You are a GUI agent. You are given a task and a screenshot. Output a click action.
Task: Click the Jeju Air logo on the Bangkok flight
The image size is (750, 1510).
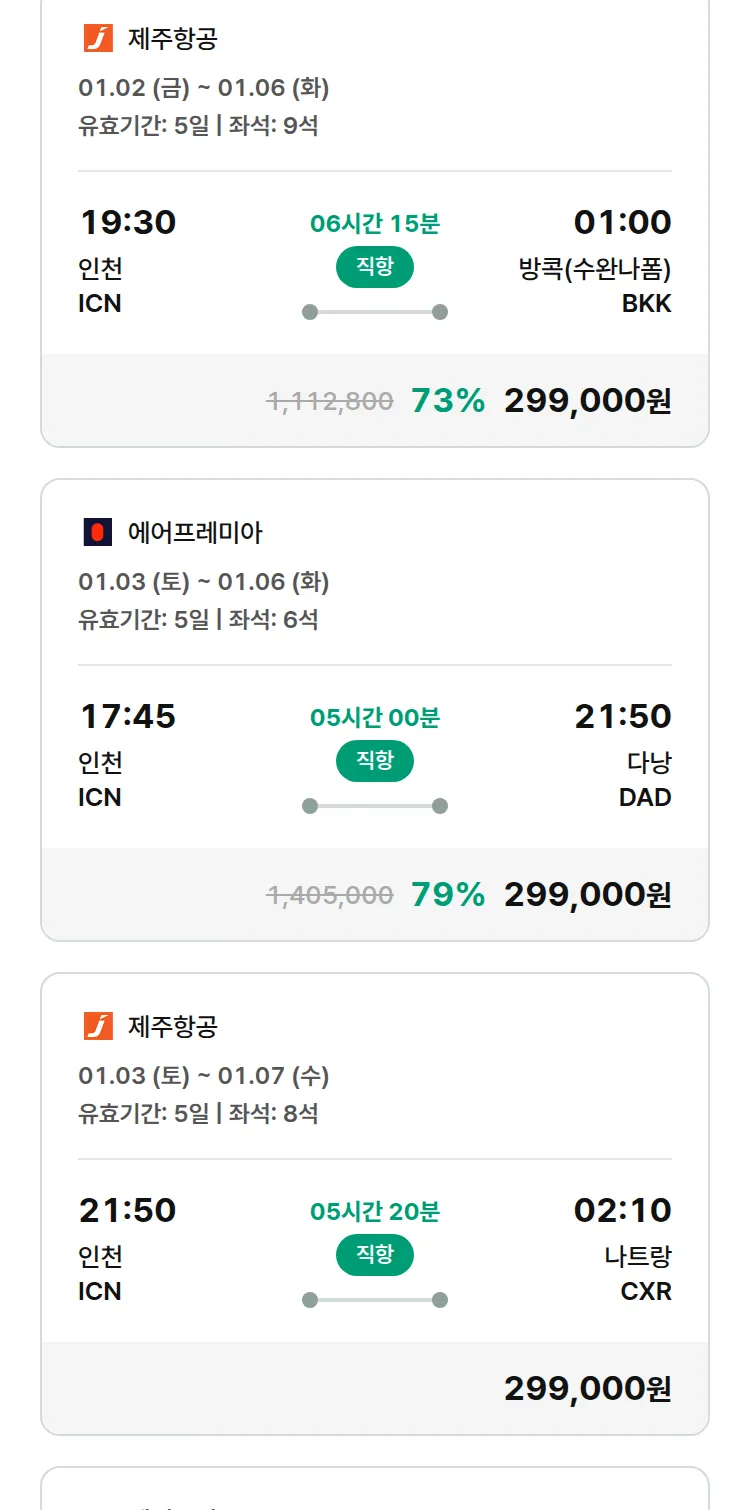98,39
